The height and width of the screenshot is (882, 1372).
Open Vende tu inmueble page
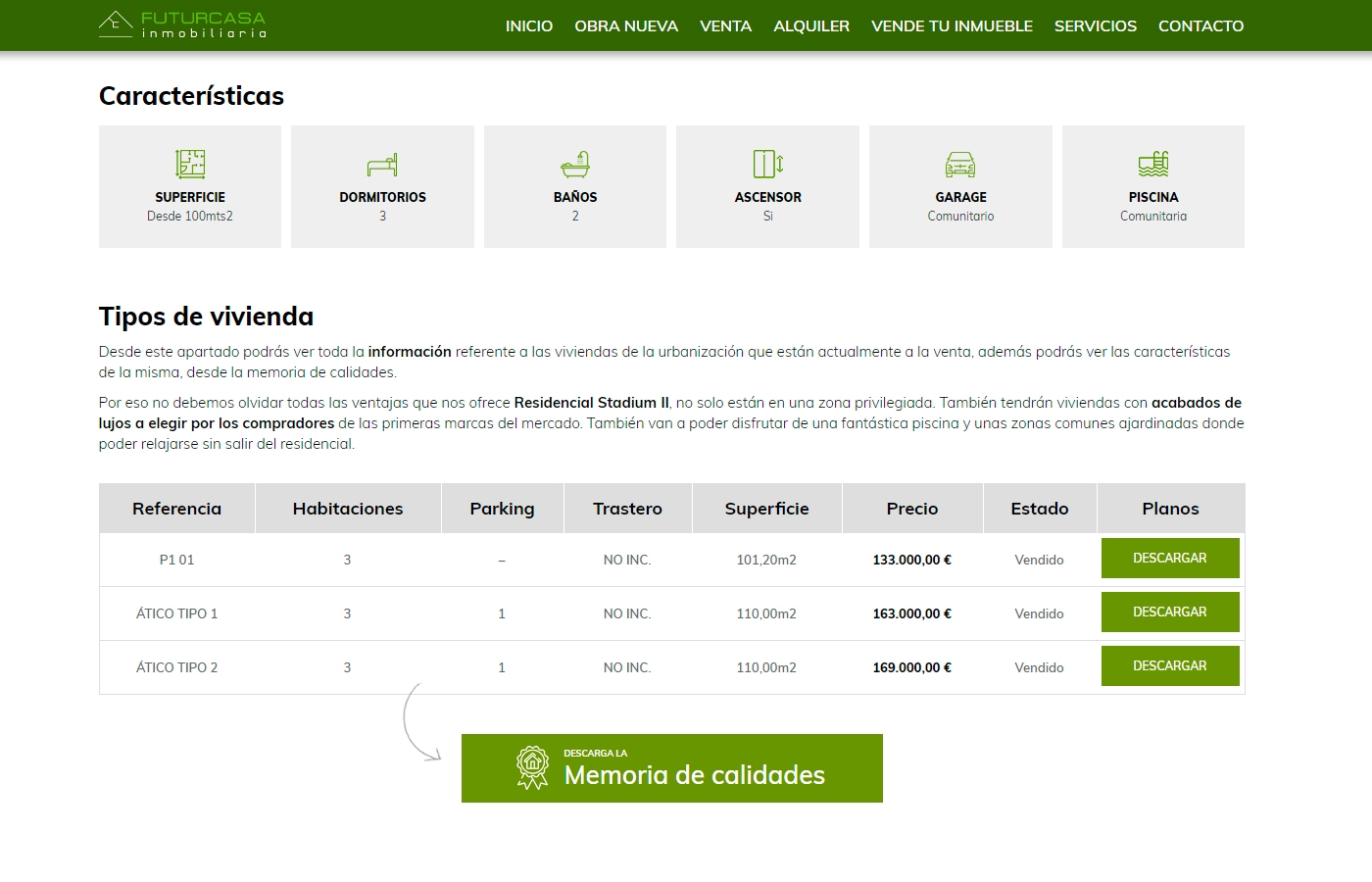click(x=952, y=25)
